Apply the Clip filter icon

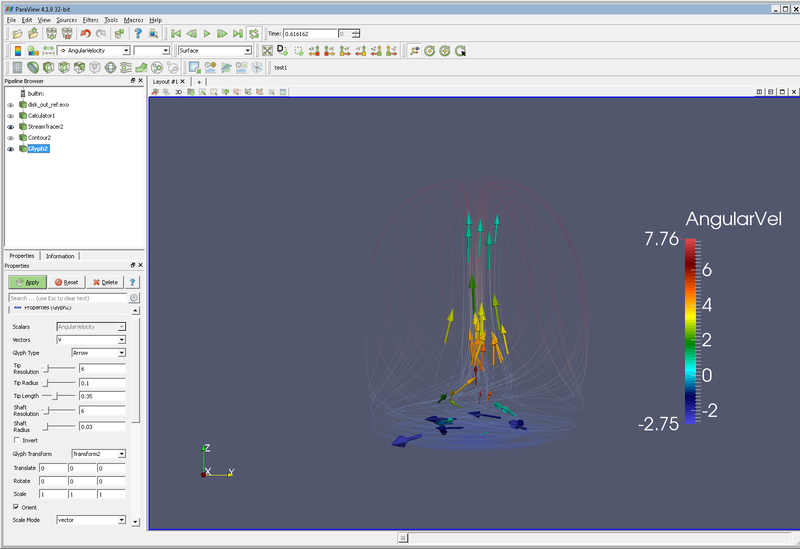click(x=48, y=67)
